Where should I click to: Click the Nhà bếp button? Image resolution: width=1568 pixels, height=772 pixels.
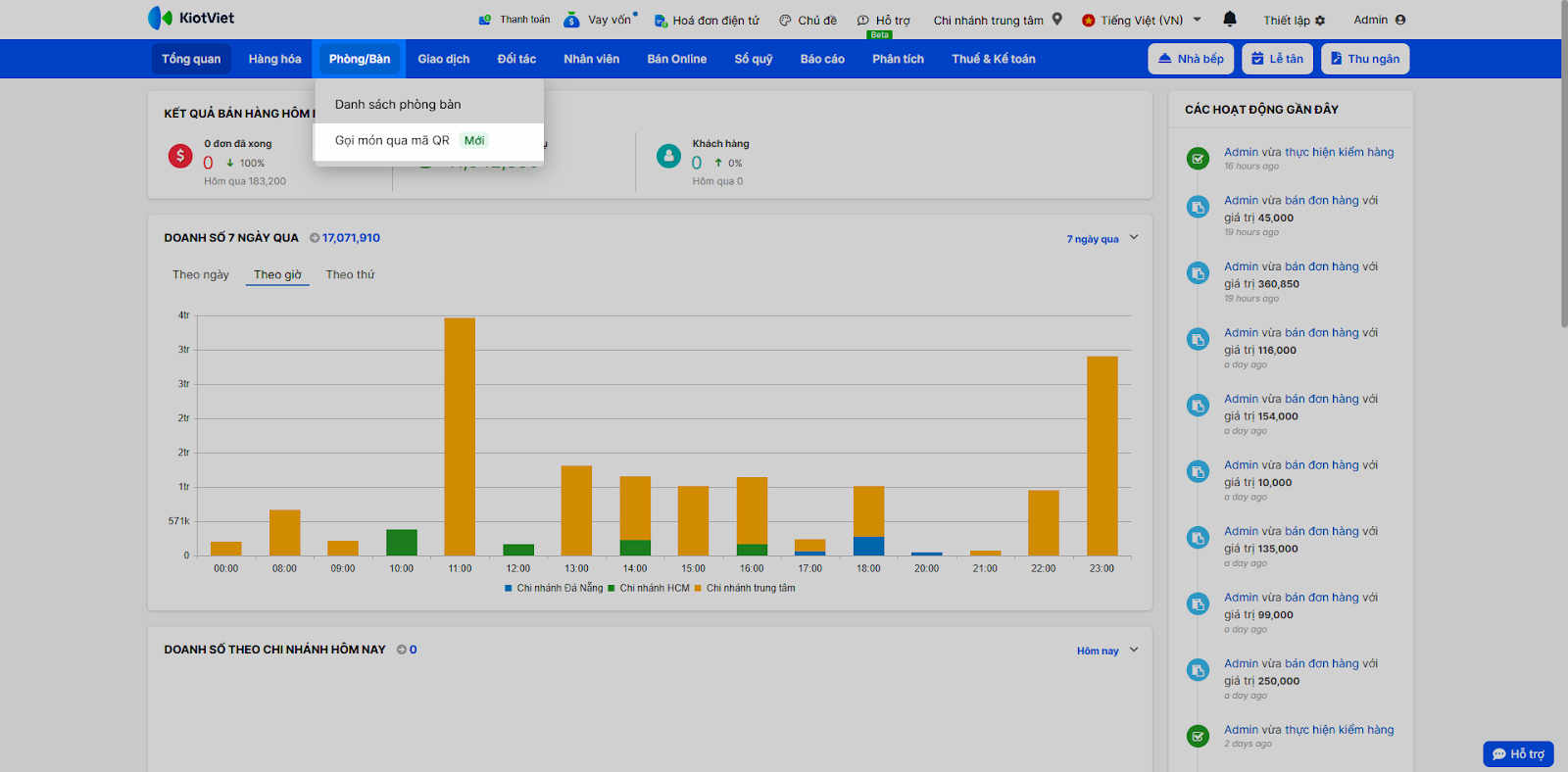pyautogui.click(x=1191, y=59)
